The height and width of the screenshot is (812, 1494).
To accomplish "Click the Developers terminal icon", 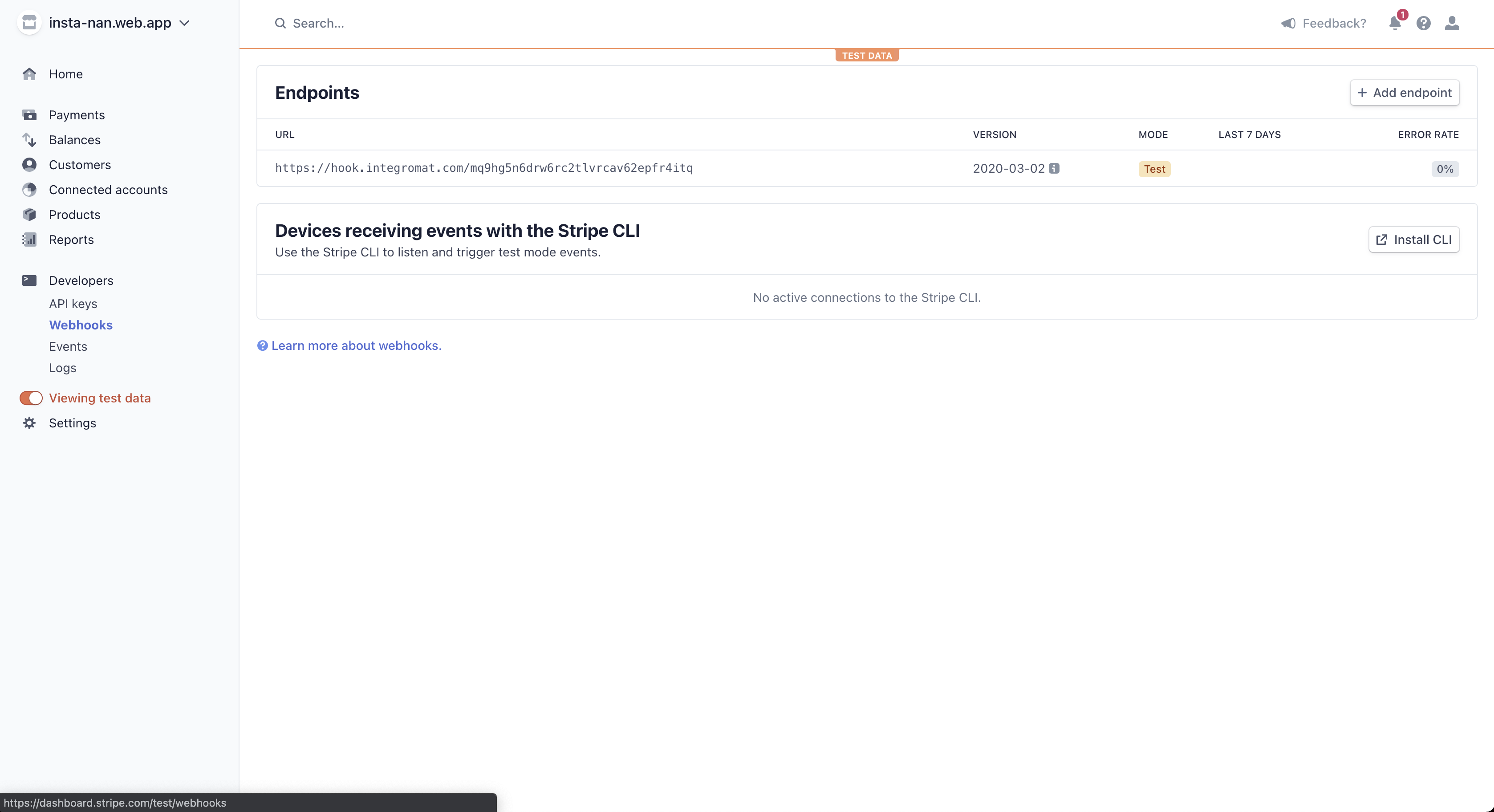I will point(29,281).
